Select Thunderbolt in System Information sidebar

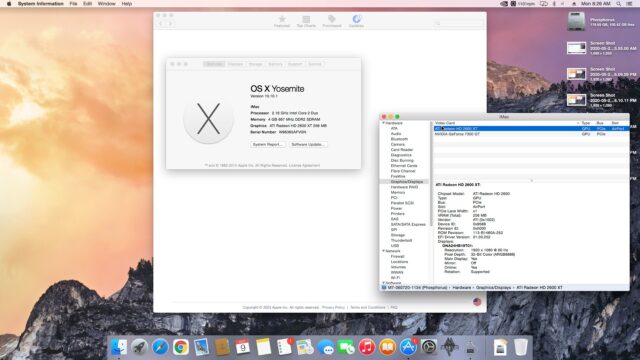[401, 240]
